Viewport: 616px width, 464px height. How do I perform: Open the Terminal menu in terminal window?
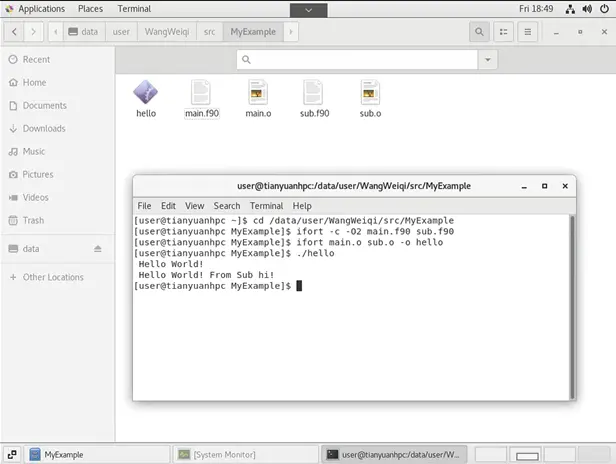tap(266, 206)
